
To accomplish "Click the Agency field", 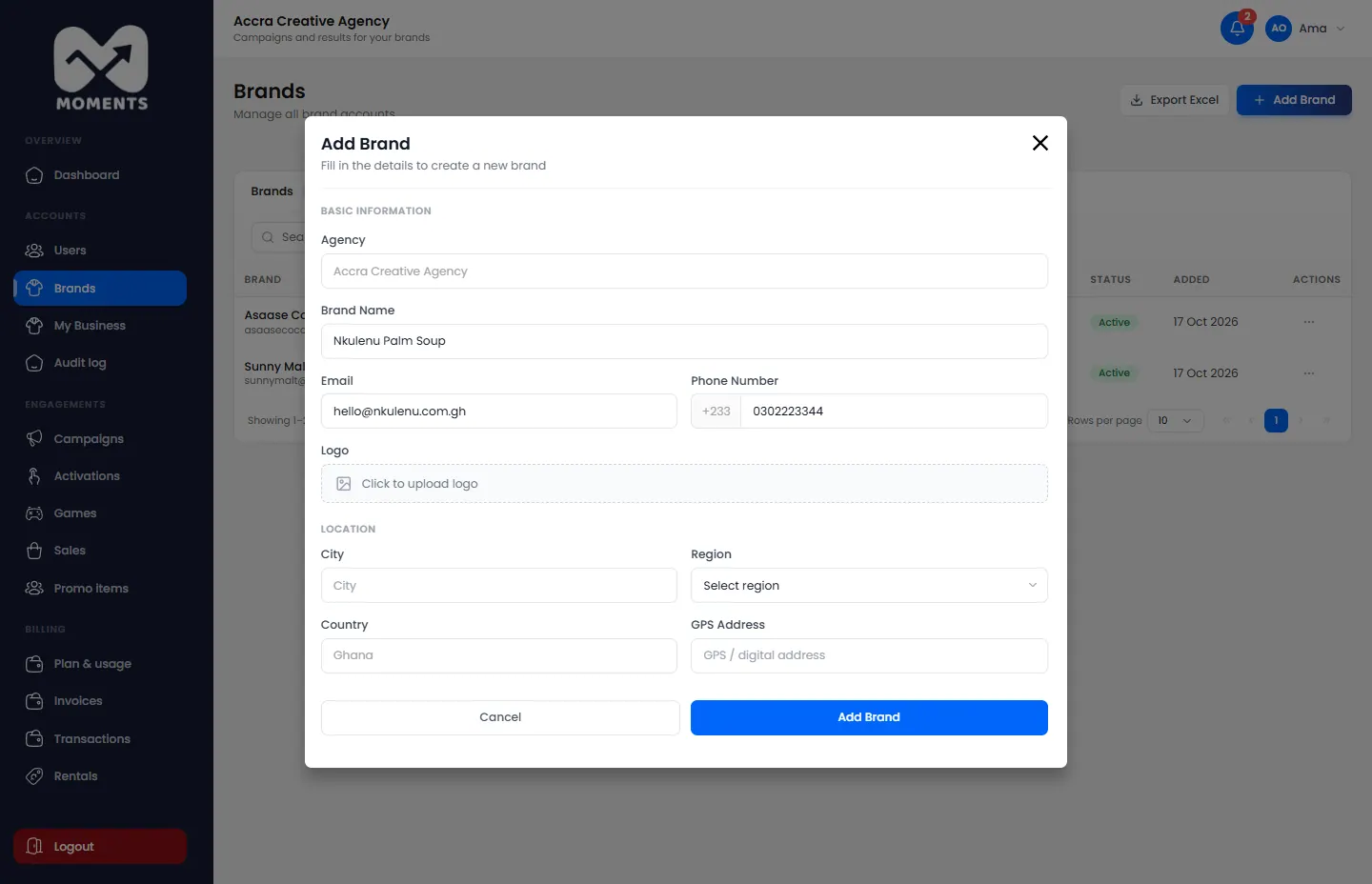I will coord(684,271).
